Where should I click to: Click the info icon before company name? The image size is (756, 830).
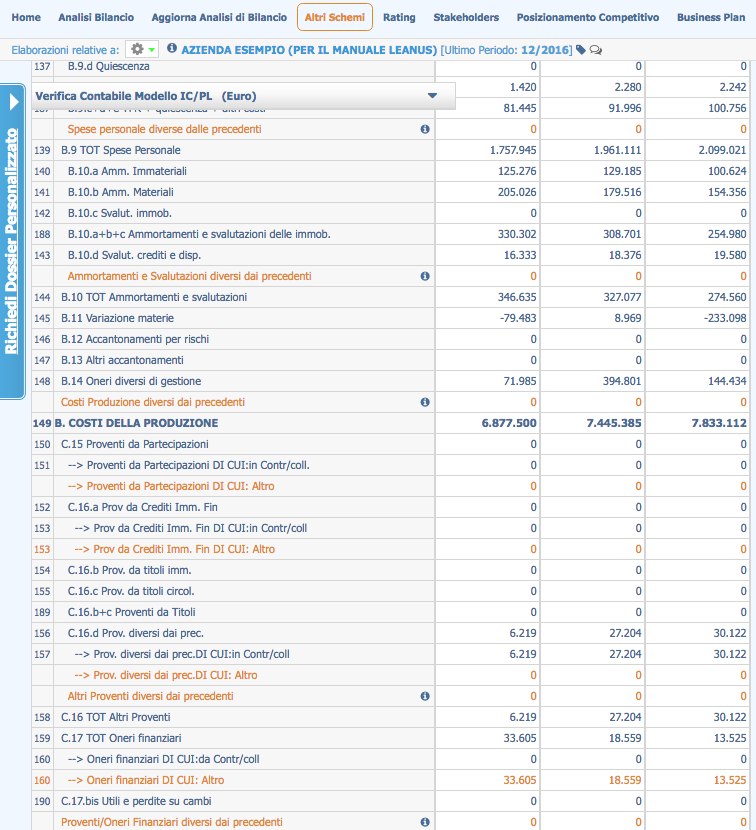click(172, 48)
